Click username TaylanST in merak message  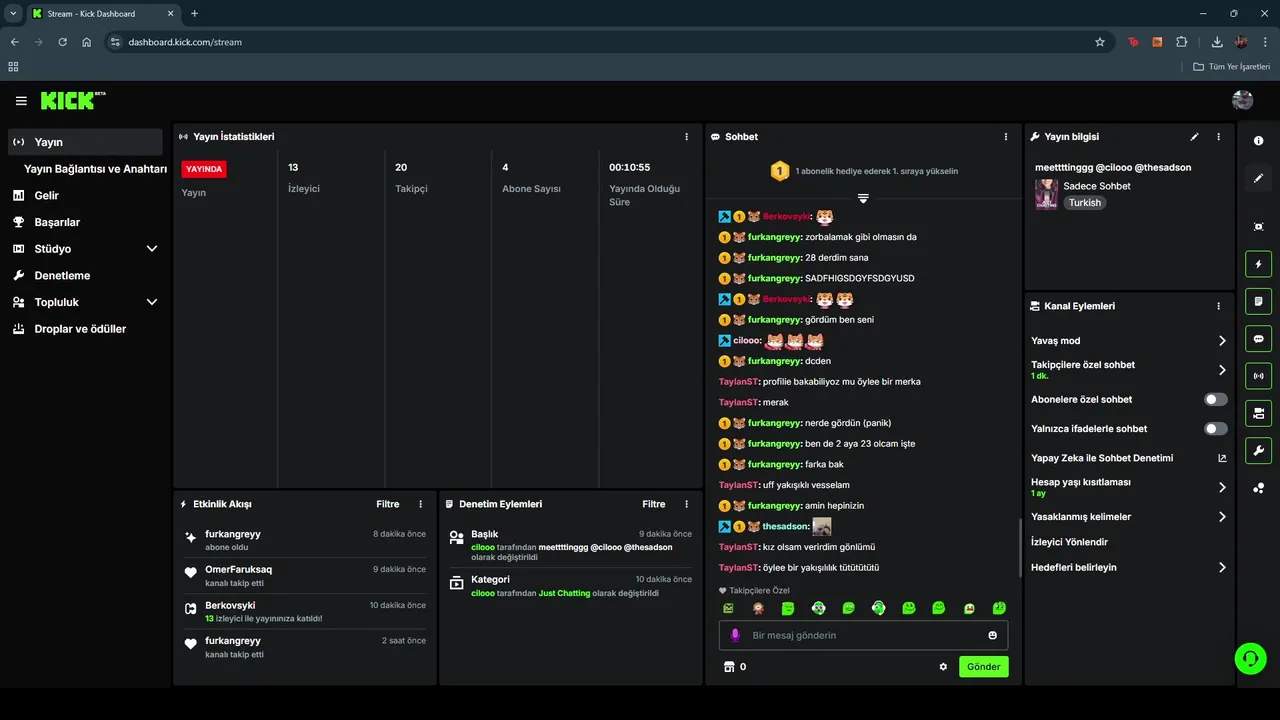pos(739,402)
